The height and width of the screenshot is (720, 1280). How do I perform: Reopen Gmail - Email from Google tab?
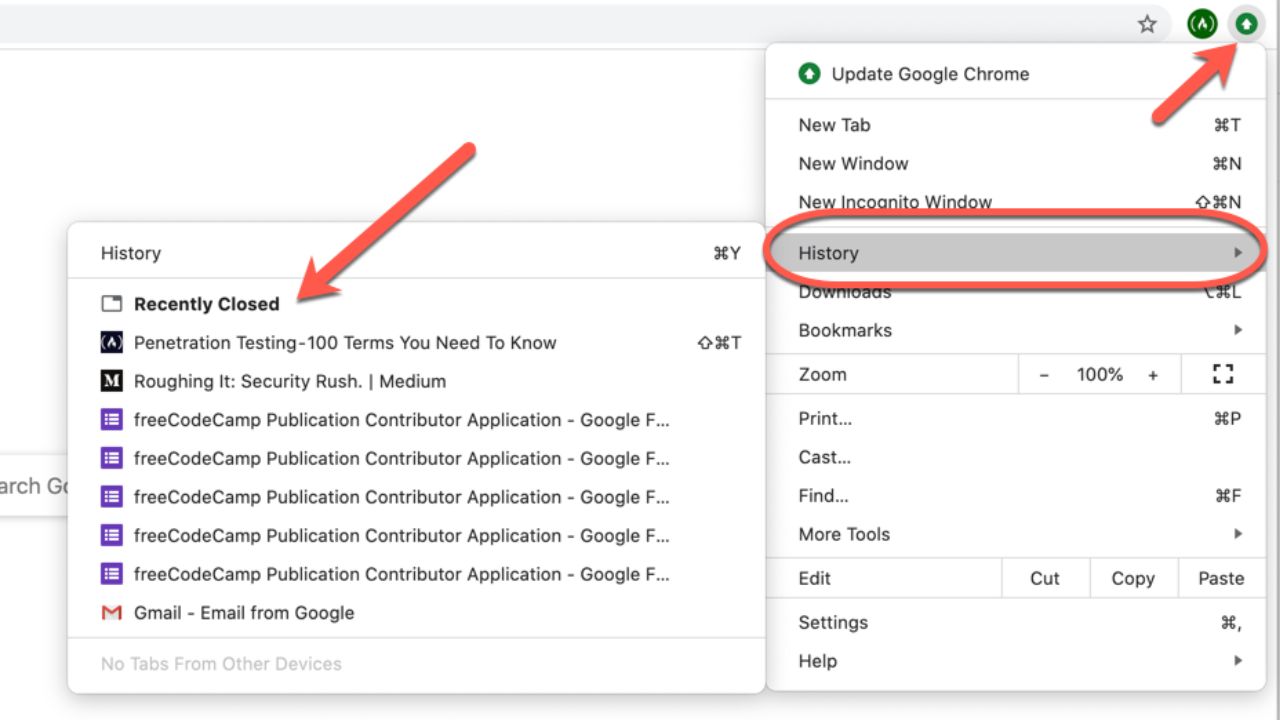[416, 613]
